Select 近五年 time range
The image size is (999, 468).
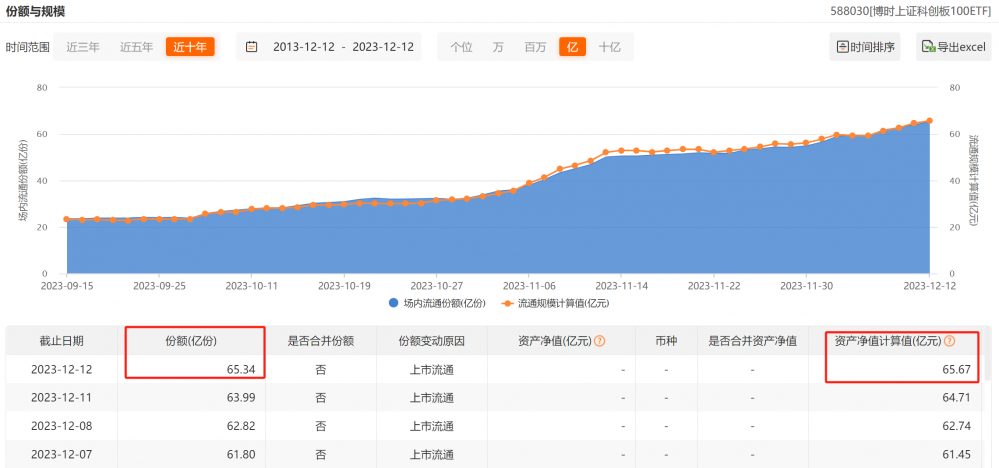(x=136, y=47)
